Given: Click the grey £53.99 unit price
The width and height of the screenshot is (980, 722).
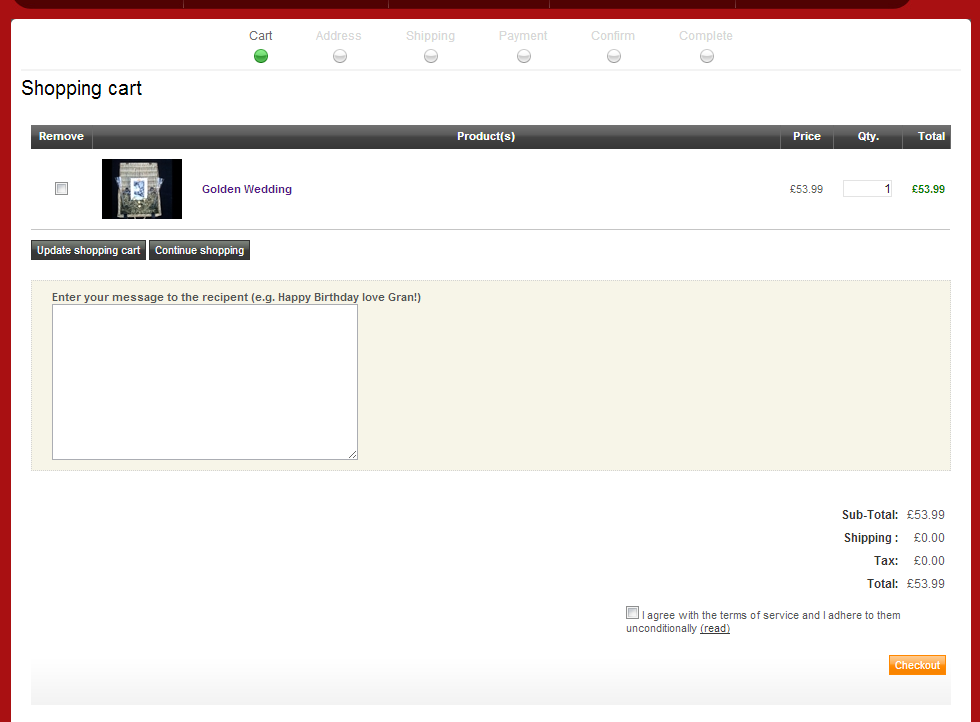Looking at the screenshot, I should click(x=806, y=189).
